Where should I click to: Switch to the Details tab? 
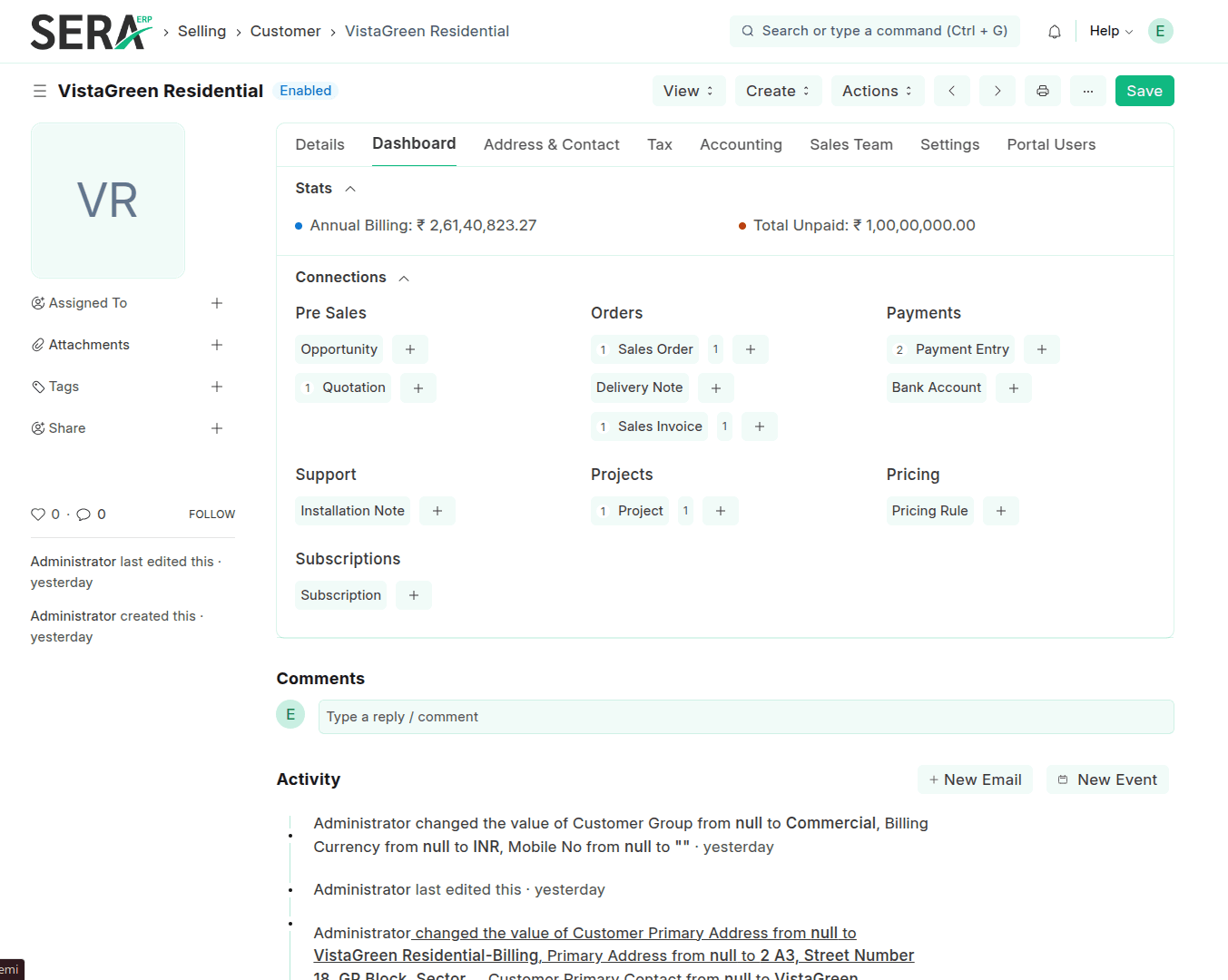click(x=320, y=144)
